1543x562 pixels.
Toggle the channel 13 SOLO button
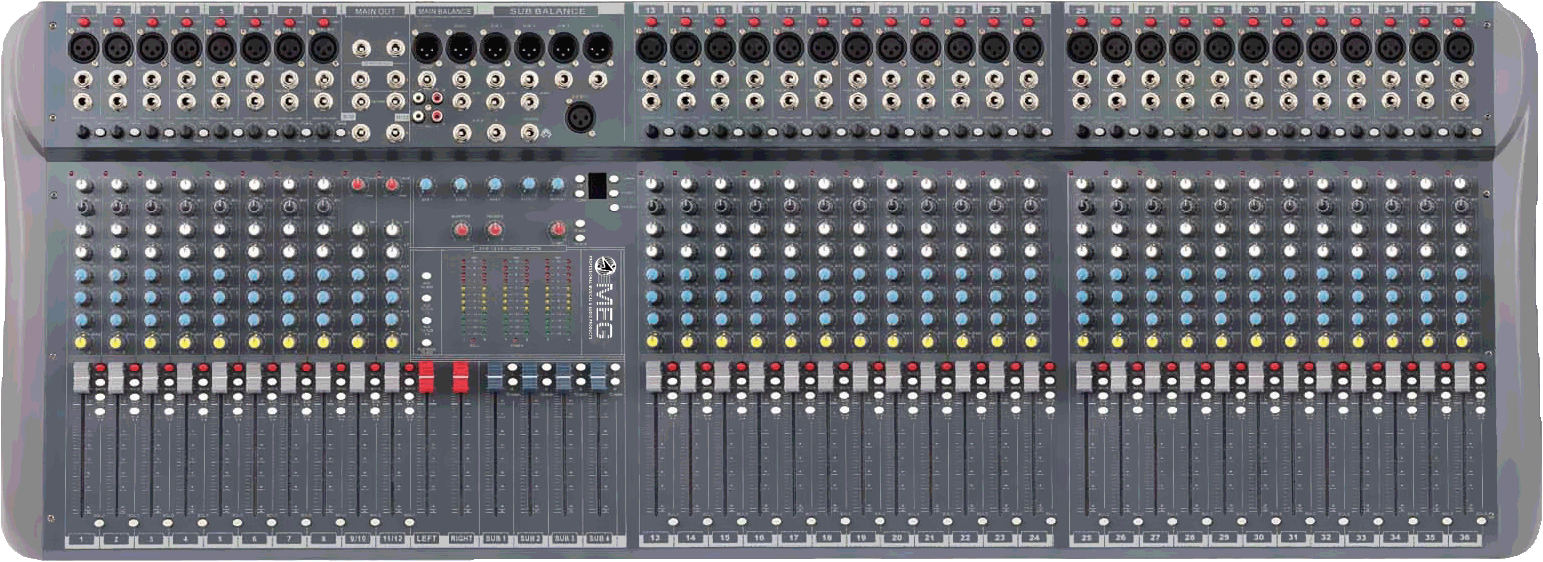click(673, 523)
